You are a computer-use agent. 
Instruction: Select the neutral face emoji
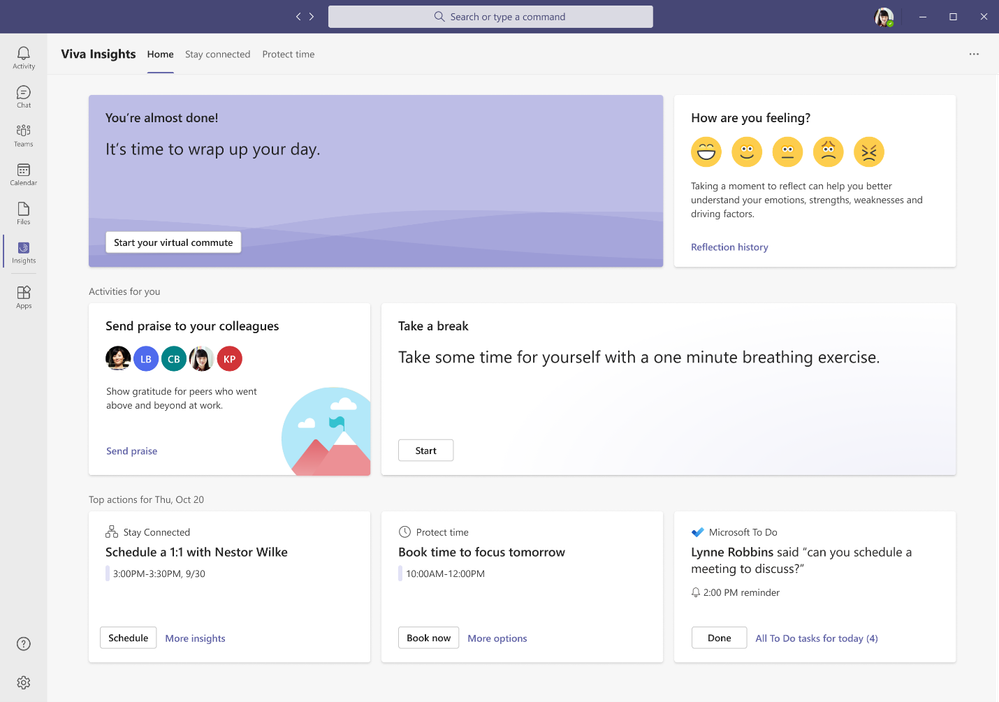[x=787, y=152]
